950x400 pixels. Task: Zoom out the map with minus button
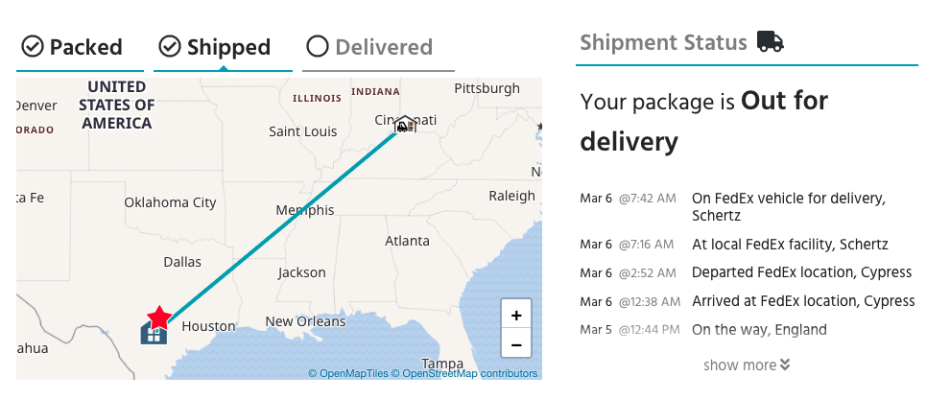pyautogui.click(x=516, y=344)
